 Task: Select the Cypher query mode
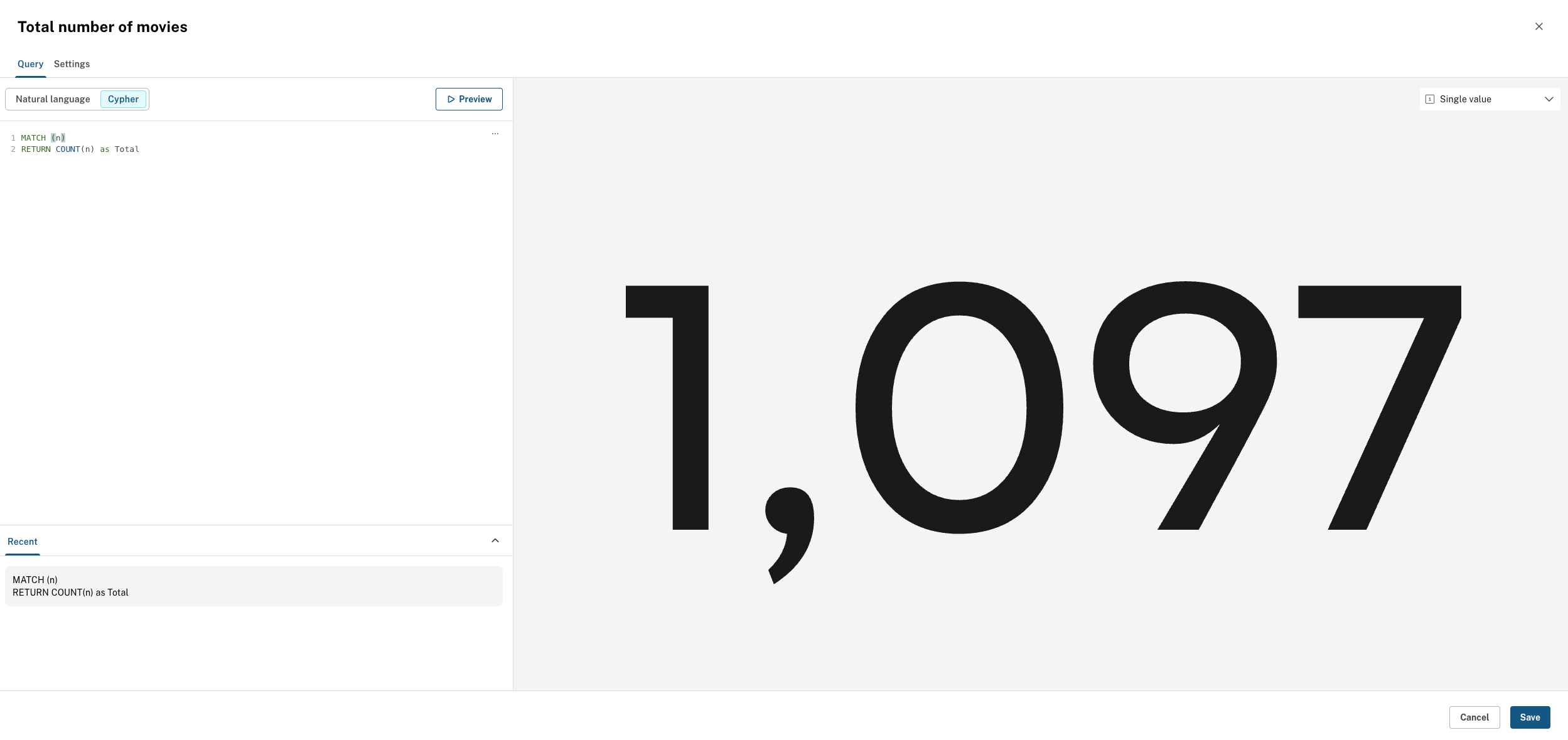[x=123, y=99]
